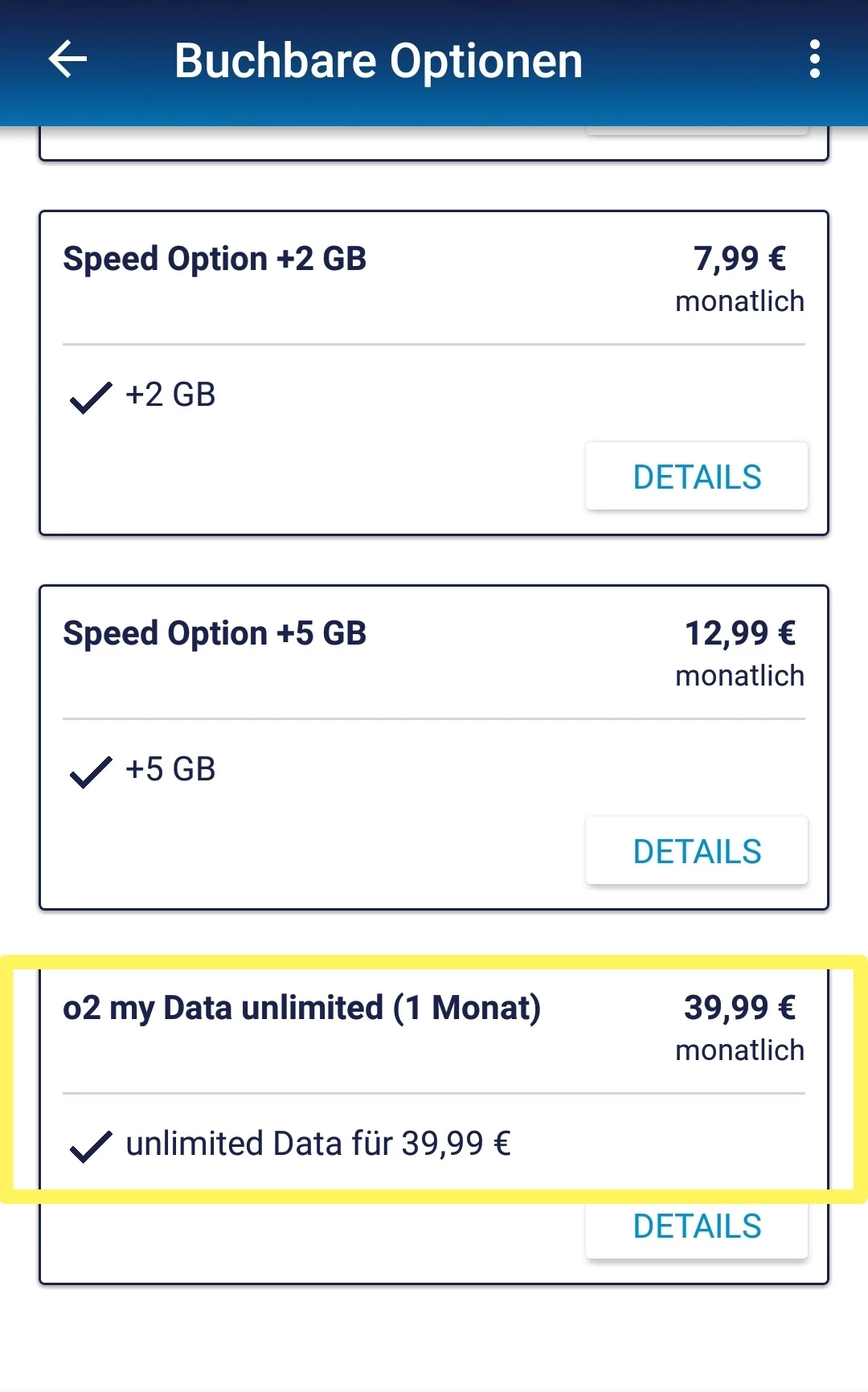Screen dimensions: 868x1392
Task: Tap the 12,99 € price
Action: pyautogui.click(x=739, y=633)
